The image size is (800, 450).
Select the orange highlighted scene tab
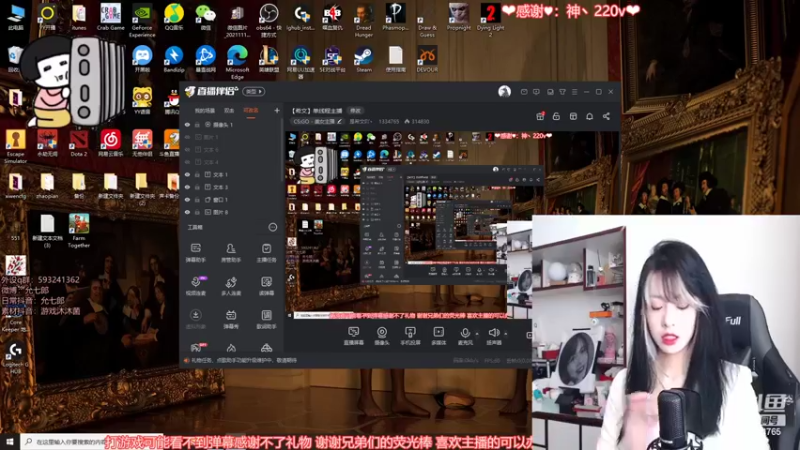pyautogui.click(x=251, y=110)
